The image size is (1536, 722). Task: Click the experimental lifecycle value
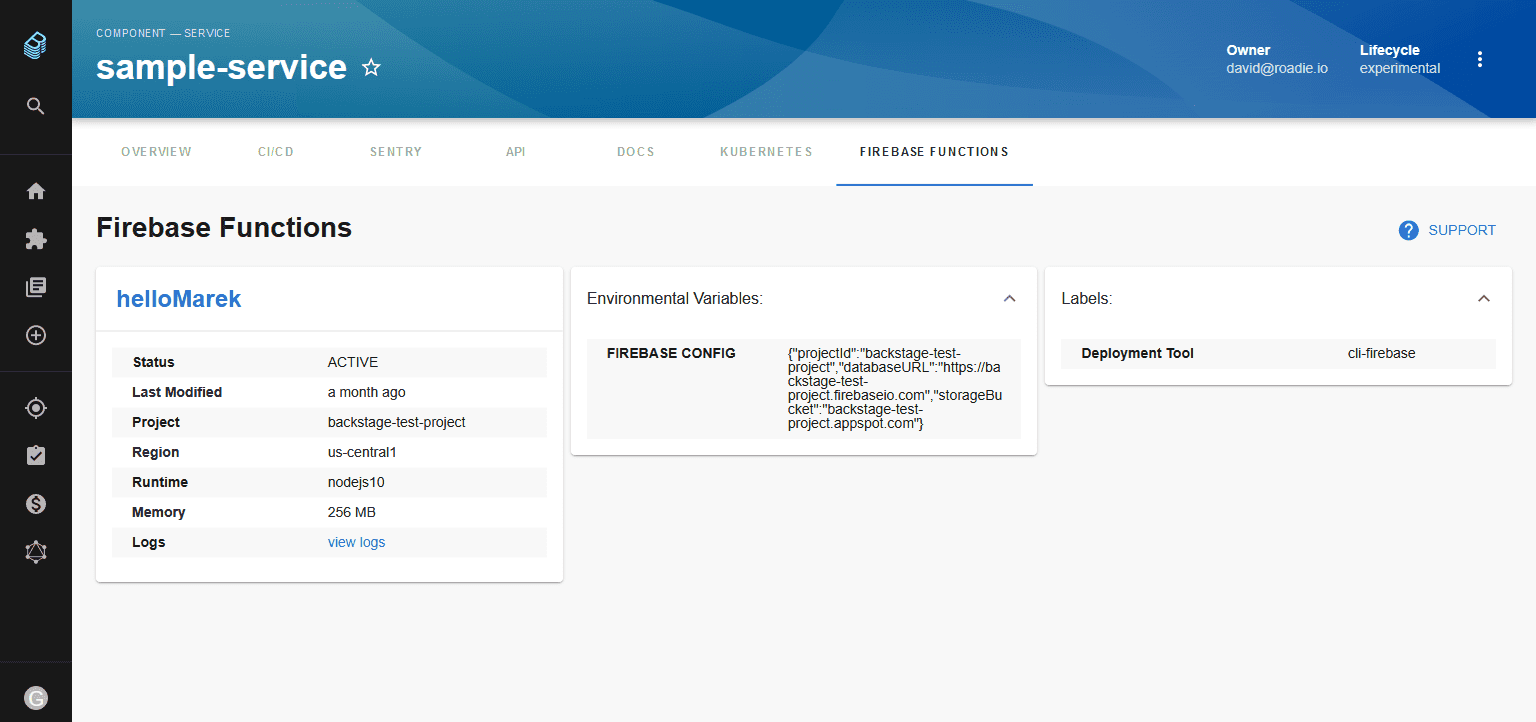1400,68
